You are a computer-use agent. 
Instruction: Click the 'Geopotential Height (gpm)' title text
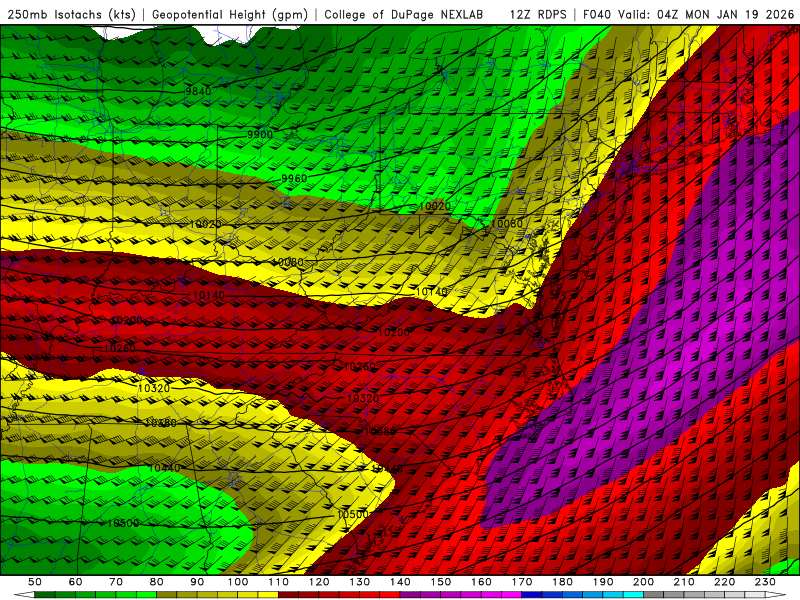point(230,14)
